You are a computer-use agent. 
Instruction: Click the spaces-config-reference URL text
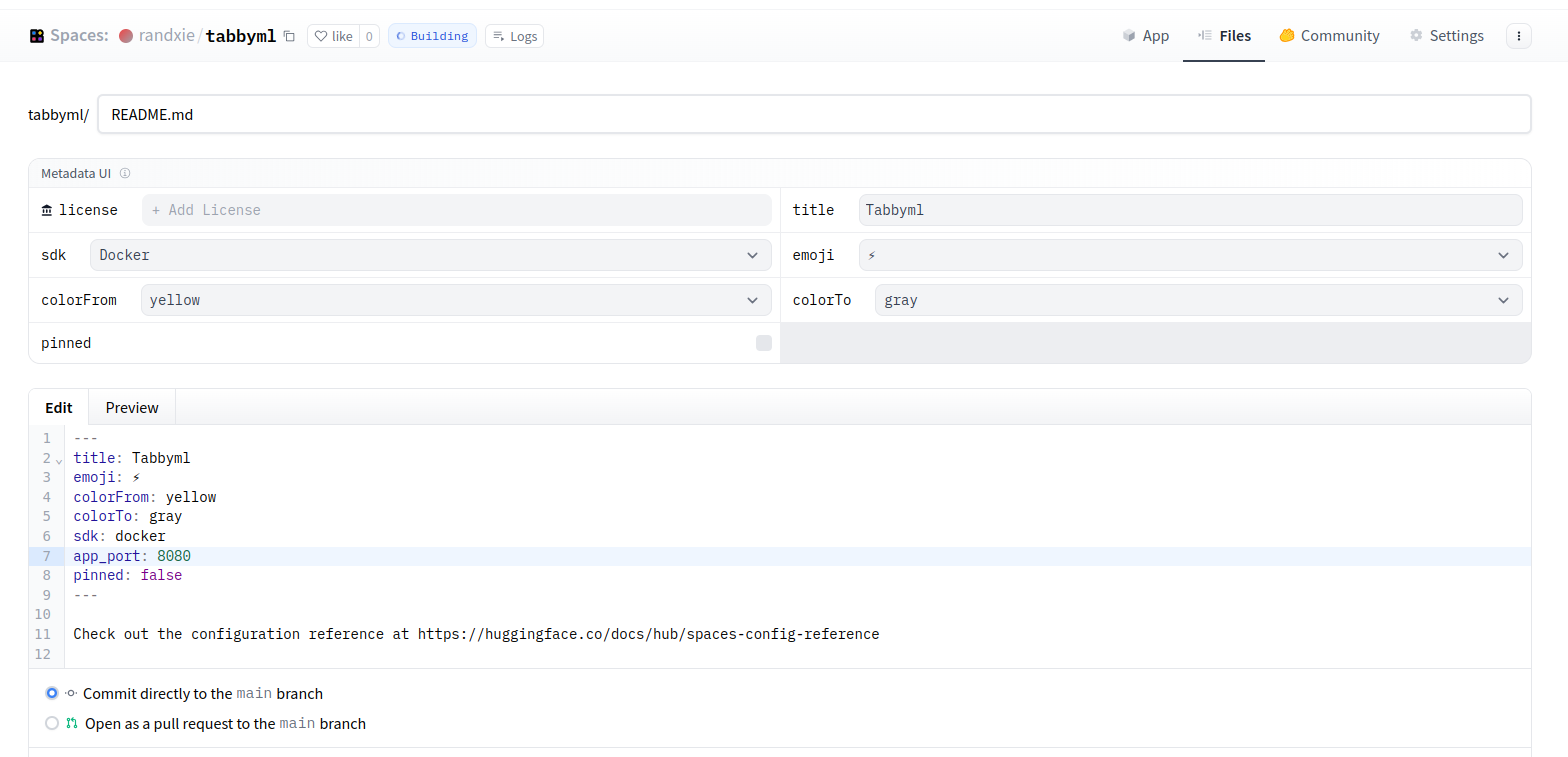tap(649, 634)
